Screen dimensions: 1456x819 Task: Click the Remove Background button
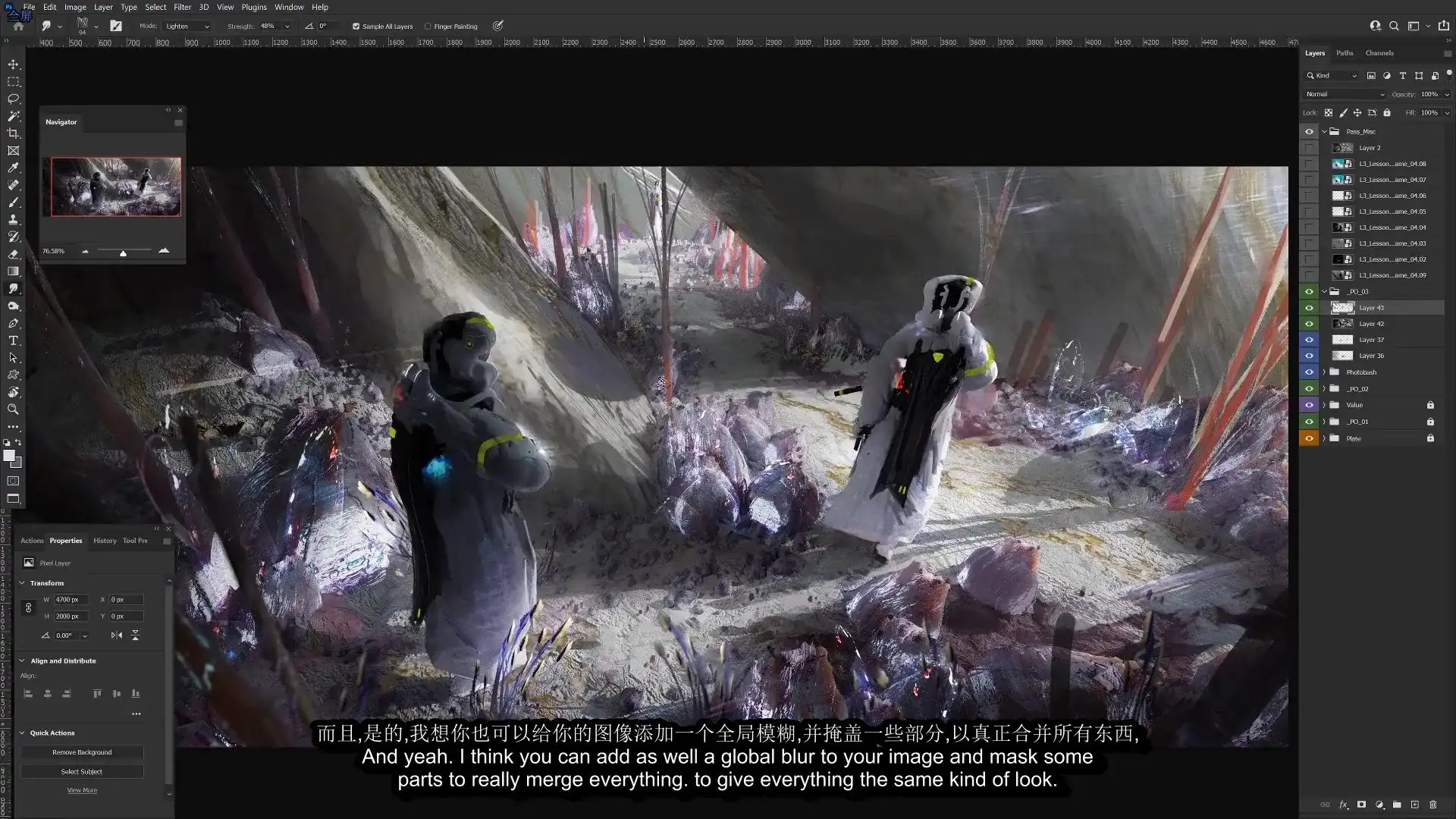82,752
